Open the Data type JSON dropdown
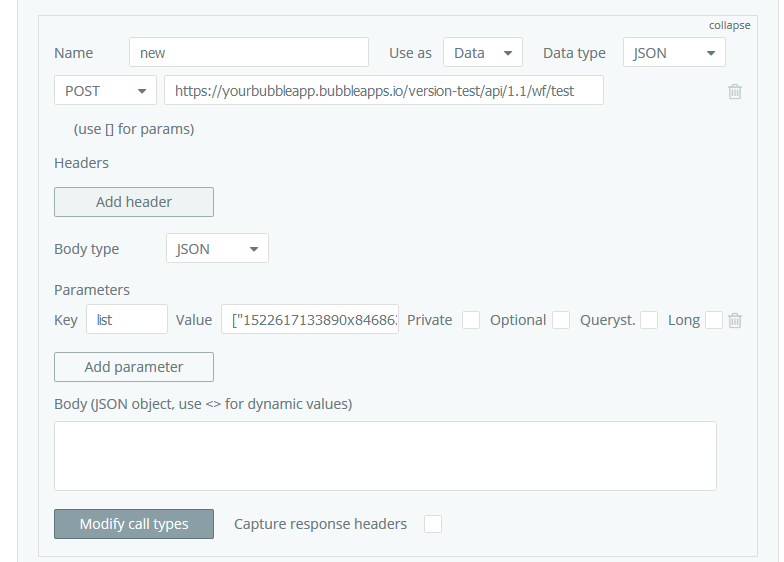The image size is (784, 562). pos(674,53)
